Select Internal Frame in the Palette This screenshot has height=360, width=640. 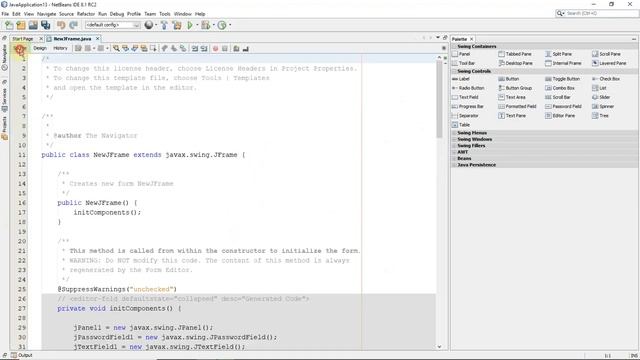pyautogui.click(x=563, y=63)
